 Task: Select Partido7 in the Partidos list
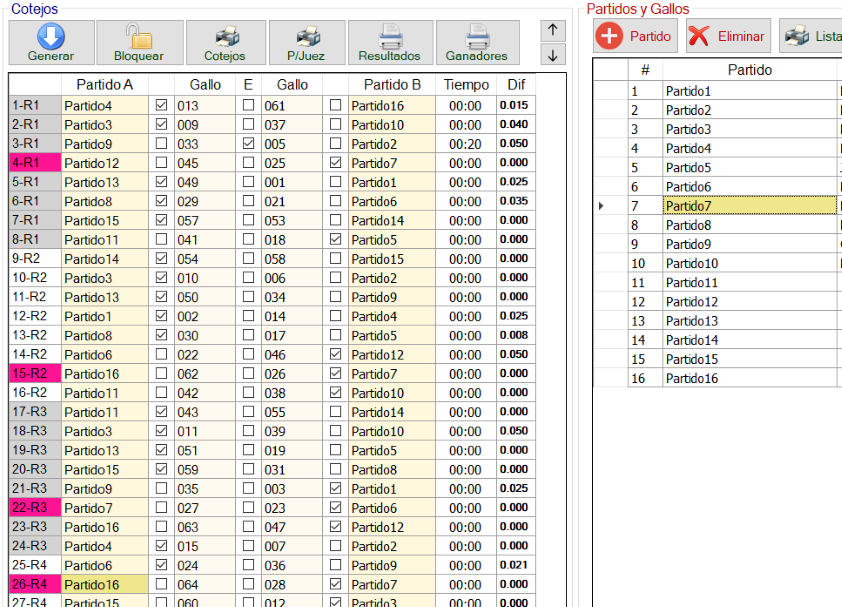point(750,206)
